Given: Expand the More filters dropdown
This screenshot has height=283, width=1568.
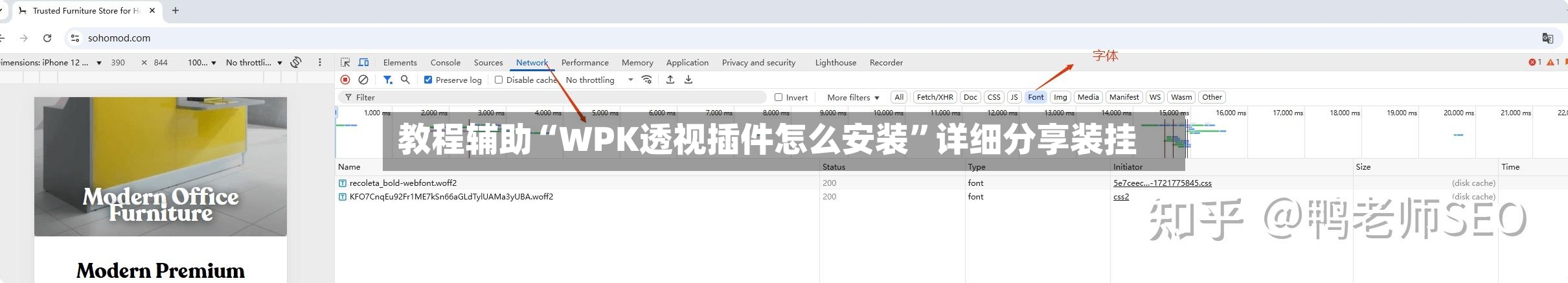Looking at the screenshot, I should 852,97.
